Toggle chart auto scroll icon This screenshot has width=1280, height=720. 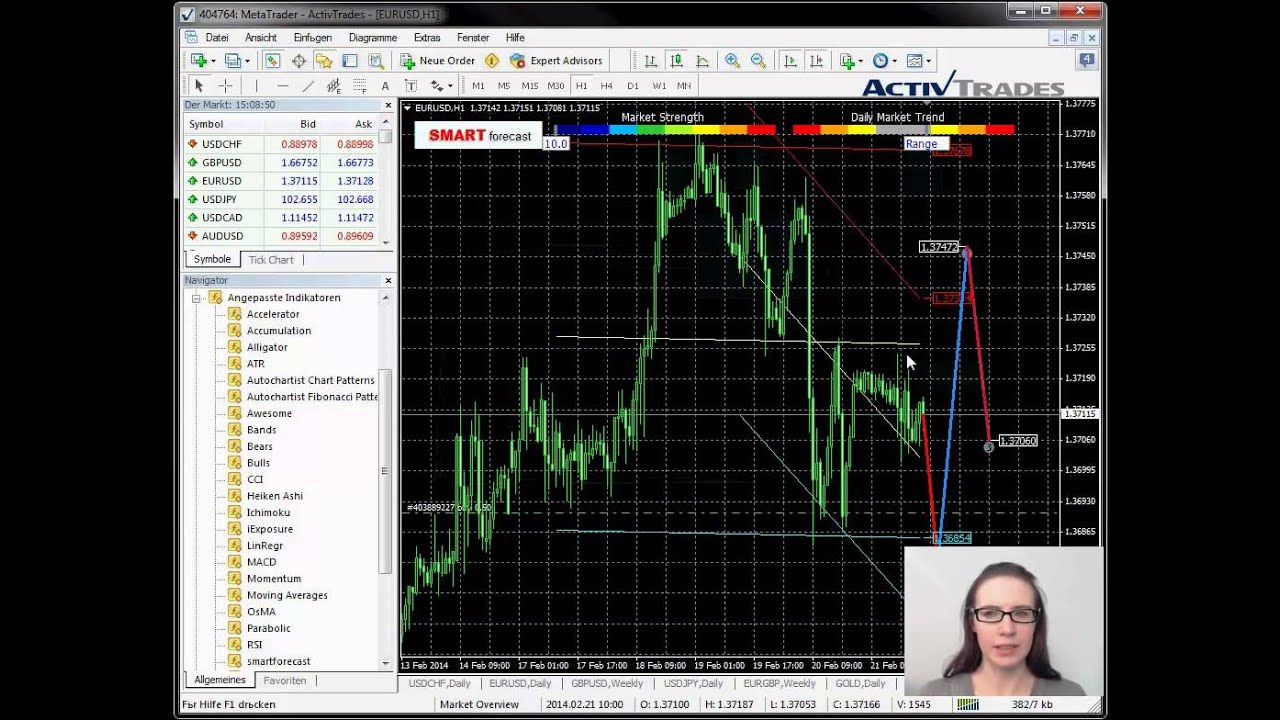790,61
